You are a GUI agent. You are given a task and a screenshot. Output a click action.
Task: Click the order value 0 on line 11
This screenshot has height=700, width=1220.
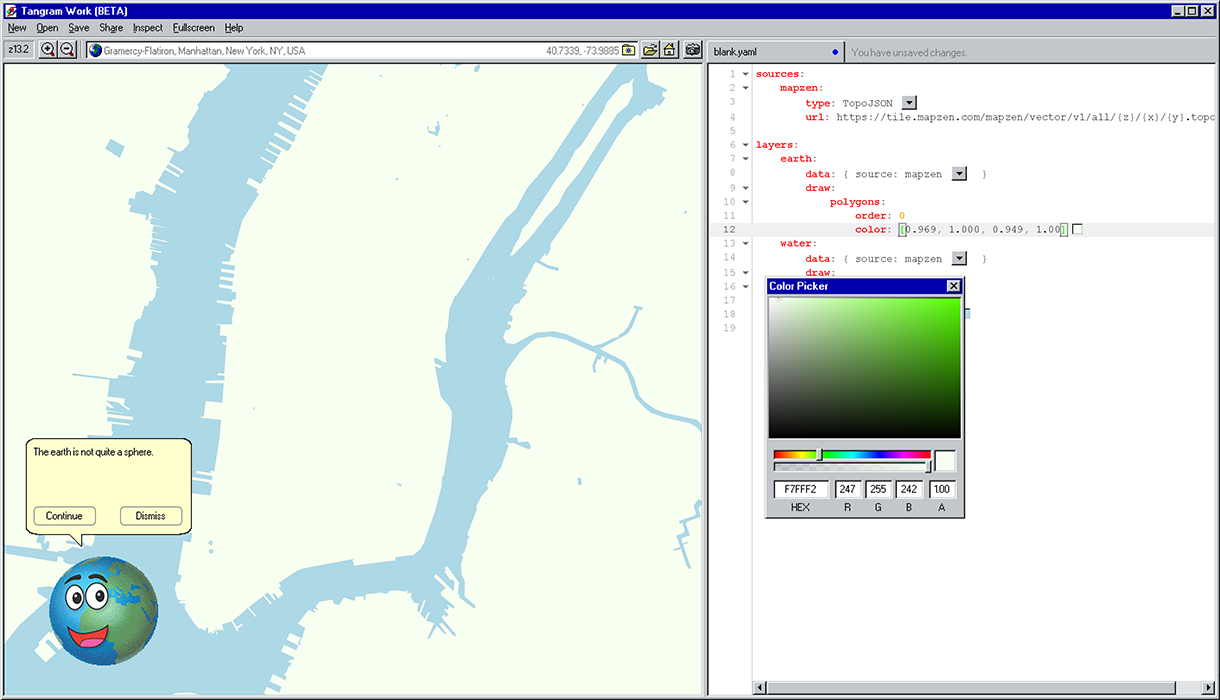click(x=901, y=216)
